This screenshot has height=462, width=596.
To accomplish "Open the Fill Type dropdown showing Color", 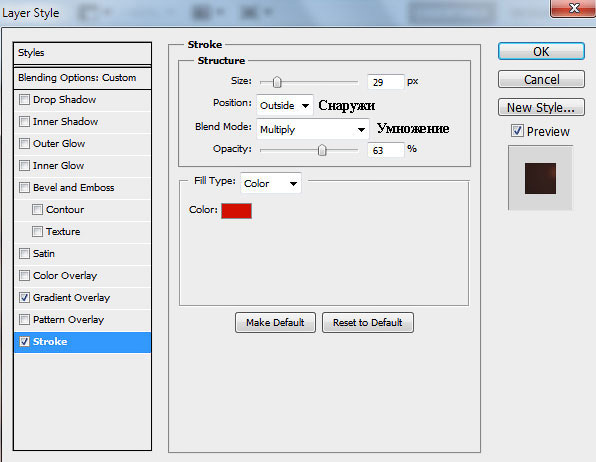I will (271, 183).
